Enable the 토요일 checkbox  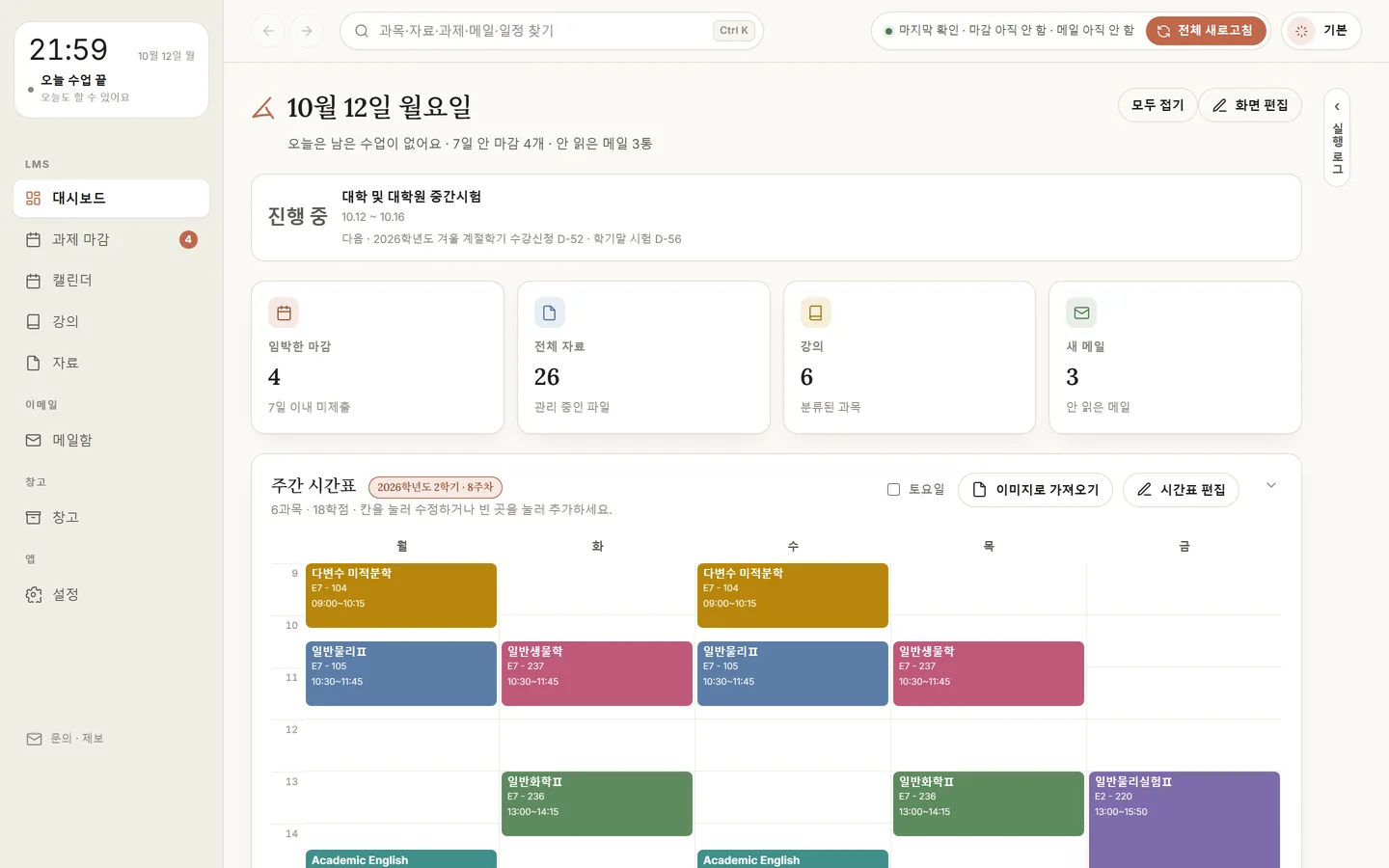[893, 490]
